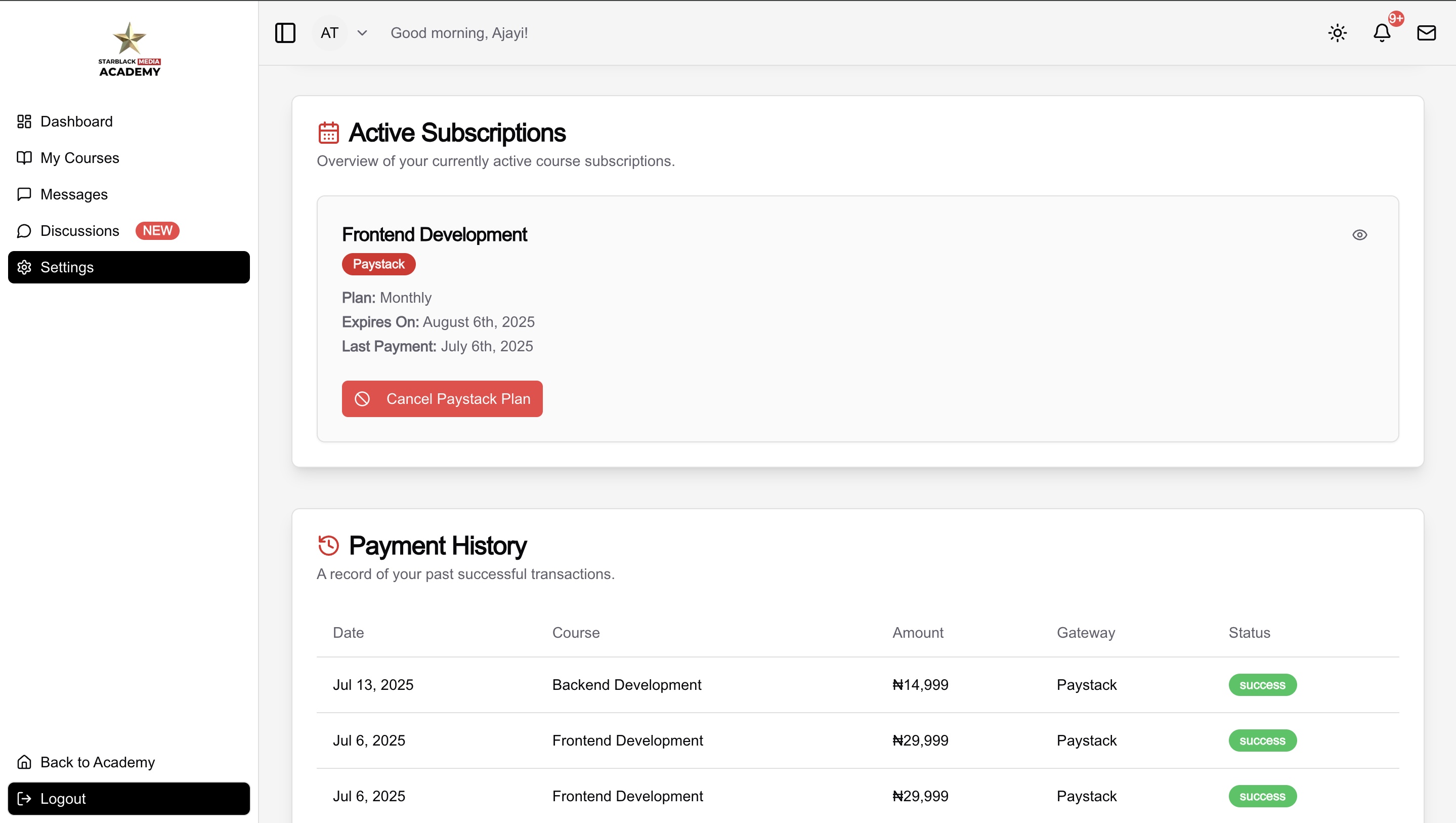Image resolution: width=1456 pixels, height=823 pixels.
Task: Open the Gateway column header
Action: (1085, 632)
